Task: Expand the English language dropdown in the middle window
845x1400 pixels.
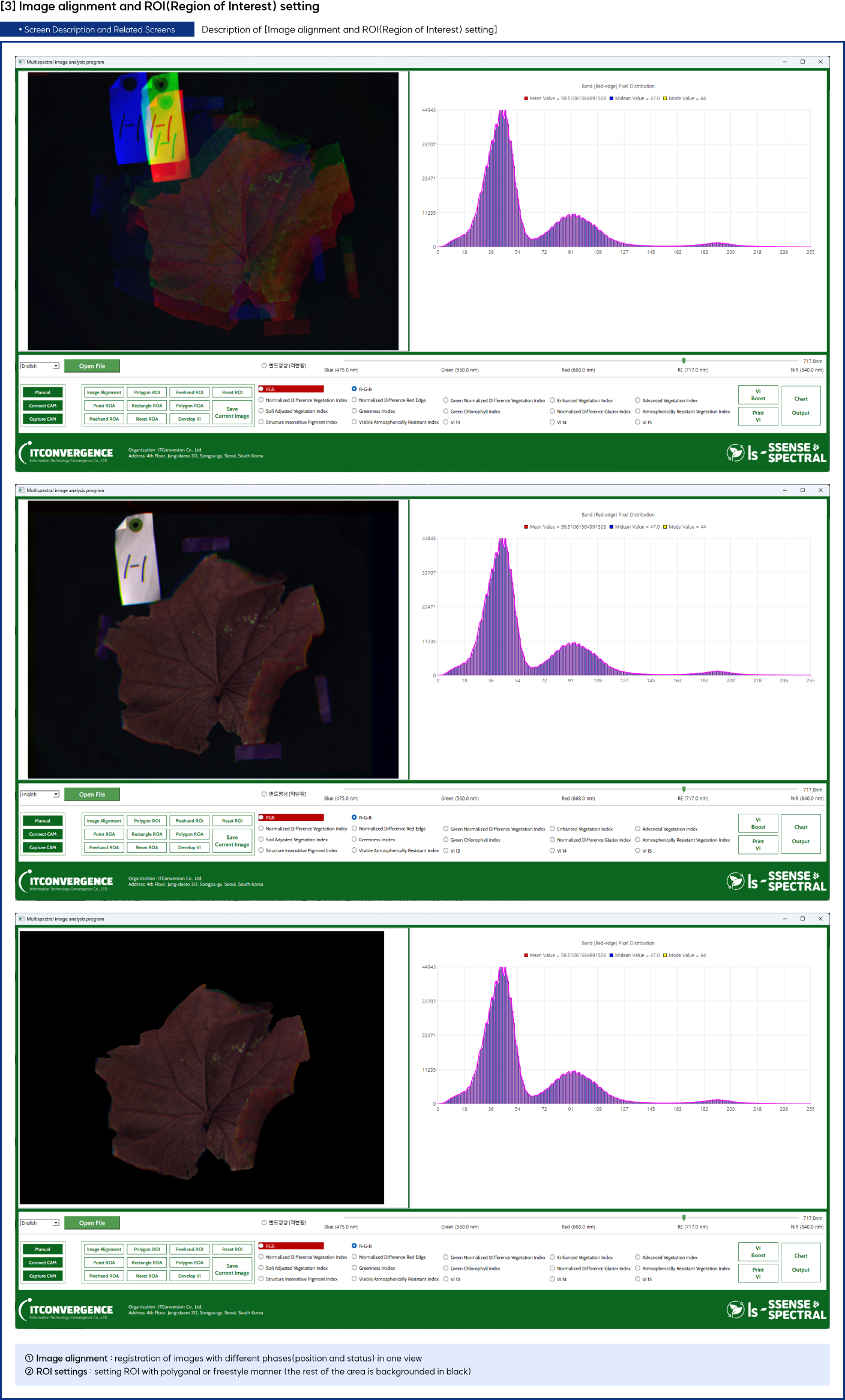Action: click(x=40, y=795)
